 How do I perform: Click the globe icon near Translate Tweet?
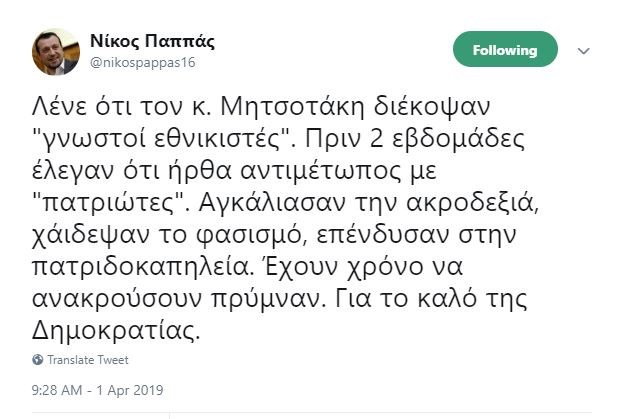38,360
